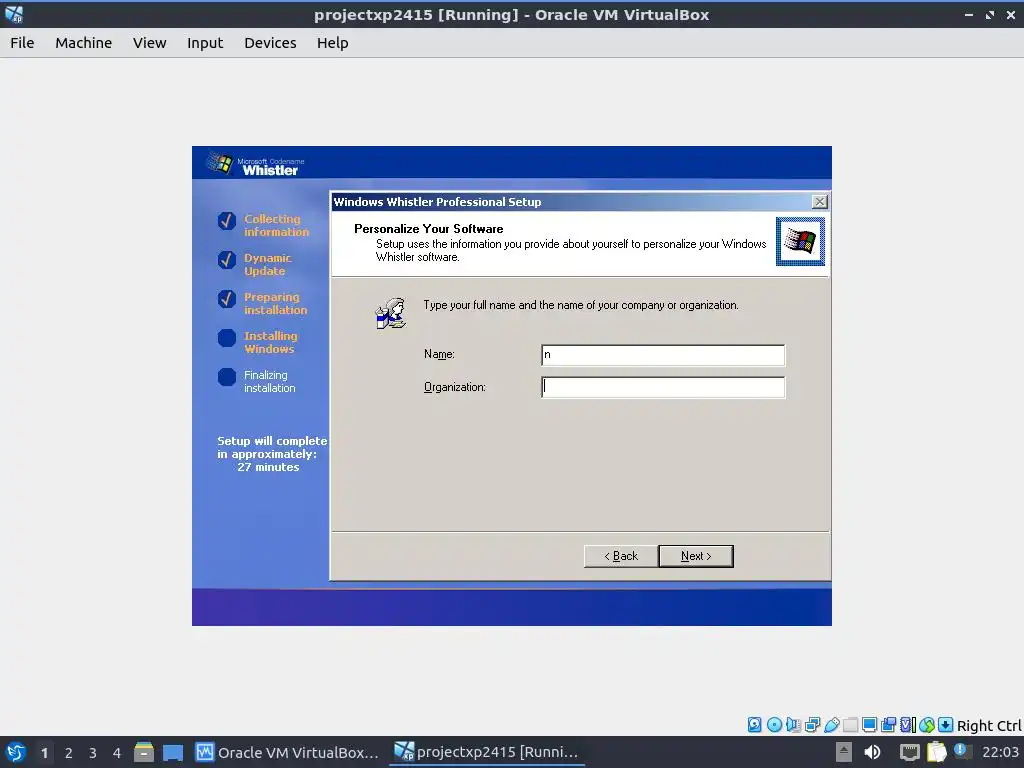Click the shared folders status icon
Screen dimensions: 1024x768
[x=850, y=724]
